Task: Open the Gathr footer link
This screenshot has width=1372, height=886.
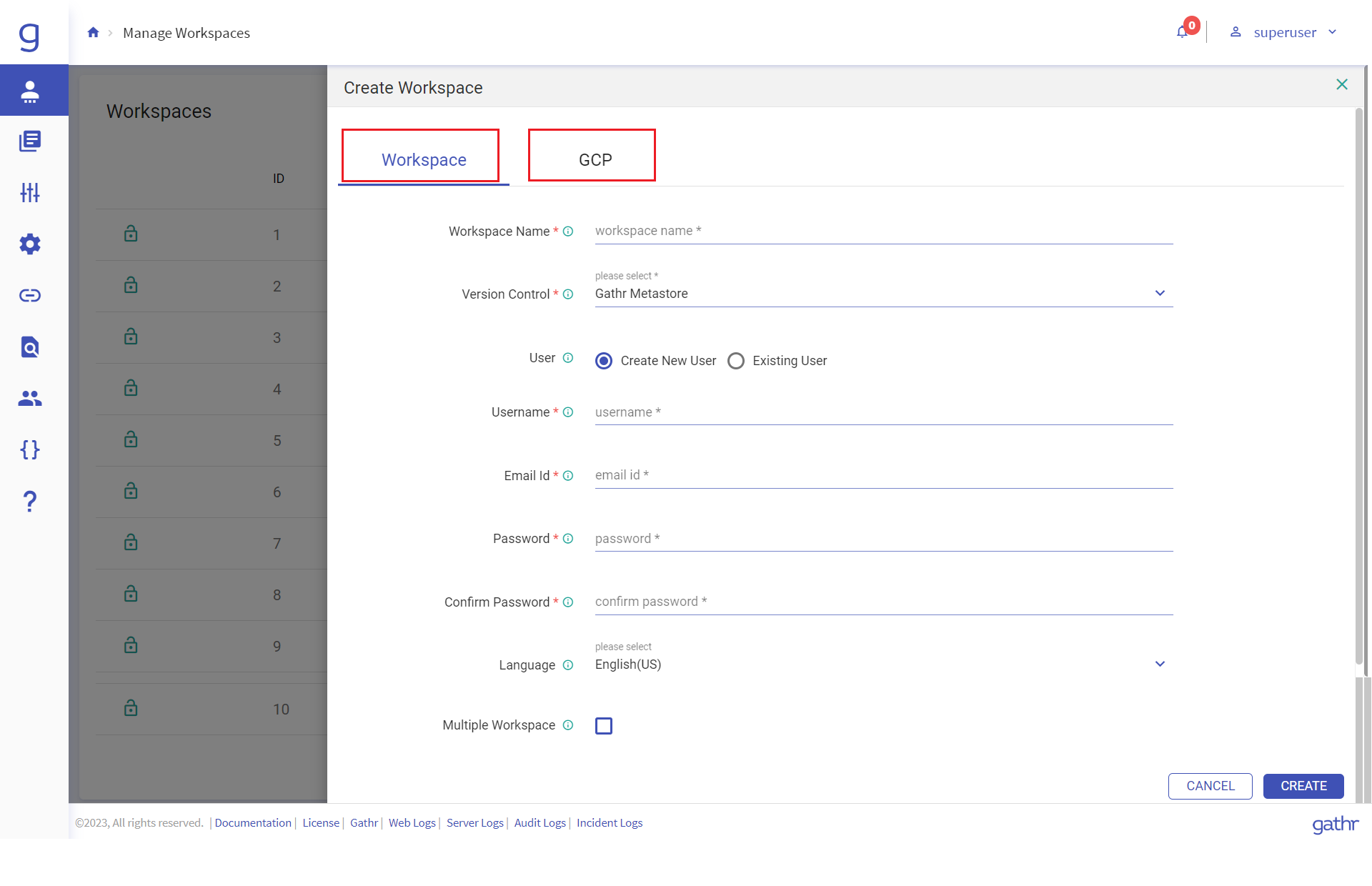Action: 364,823
